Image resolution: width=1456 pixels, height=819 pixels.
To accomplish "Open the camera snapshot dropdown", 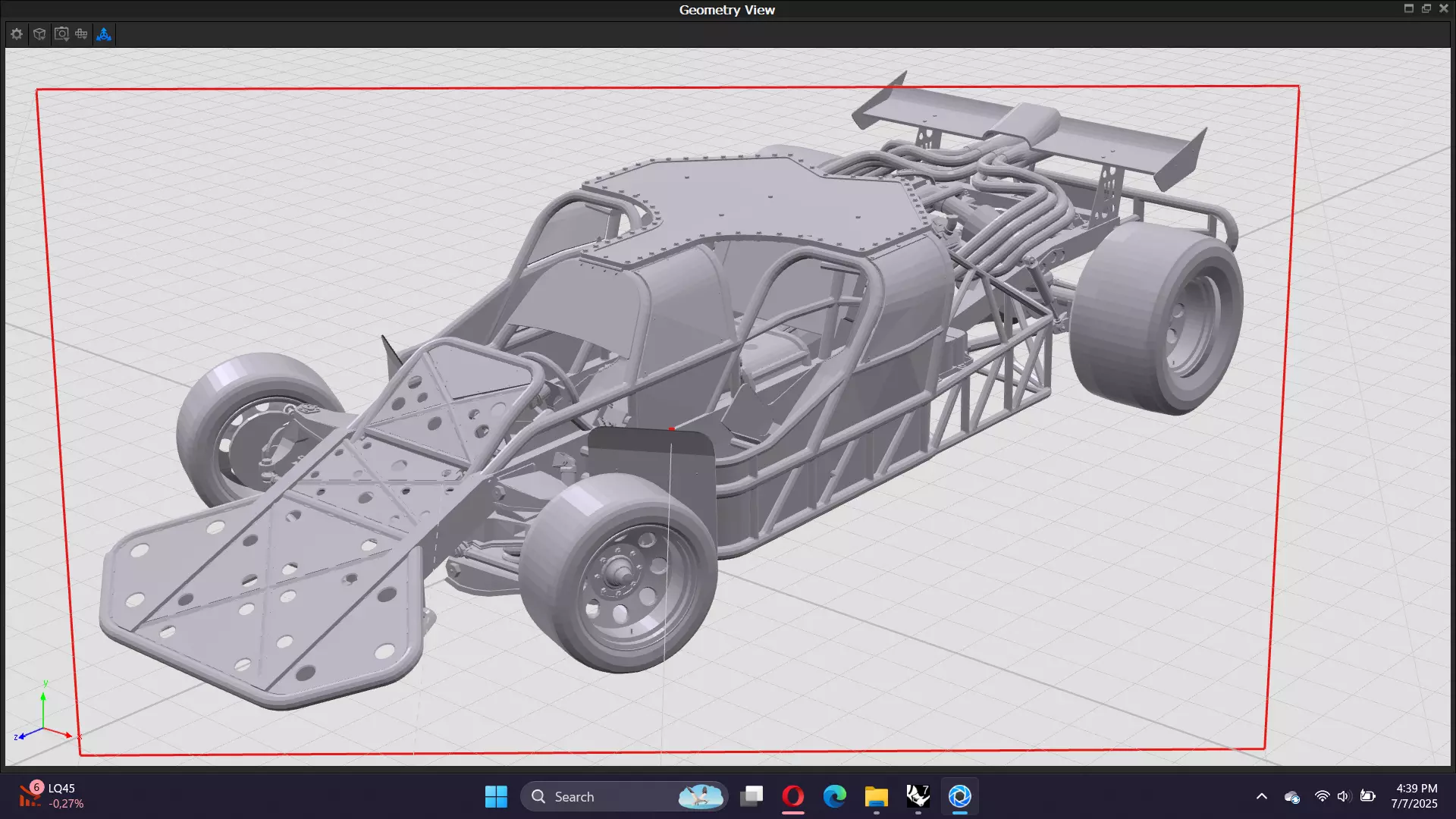I will pyautogui.click(x=61, y=34).
